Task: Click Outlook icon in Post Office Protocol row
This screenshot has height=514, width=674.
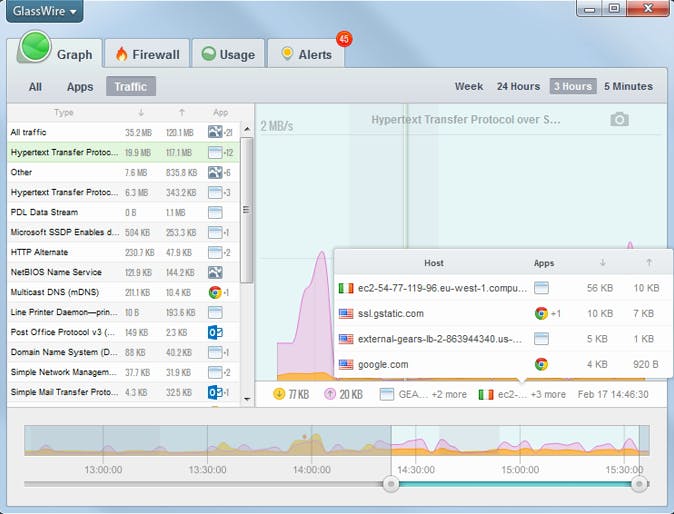Action: 215,332
